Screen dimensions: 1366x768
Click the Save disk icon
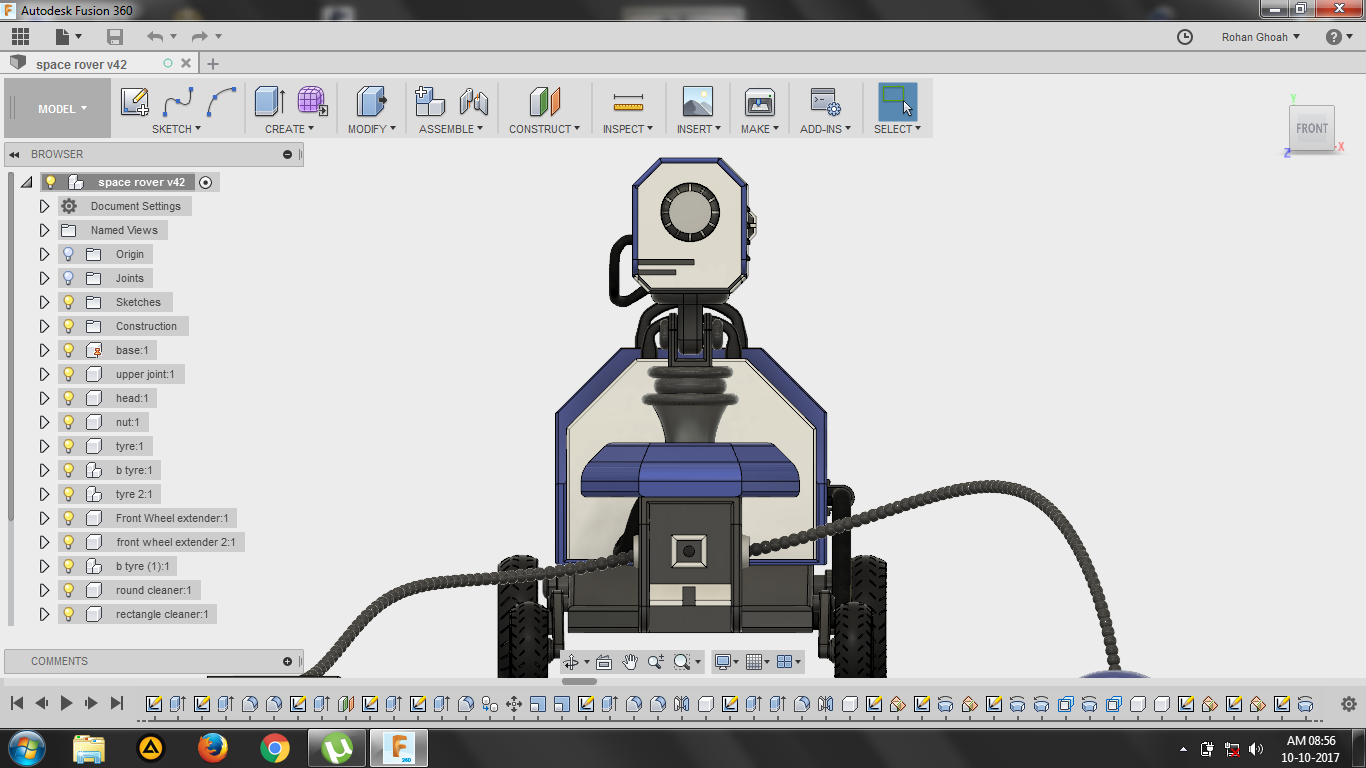coord(115,37)
